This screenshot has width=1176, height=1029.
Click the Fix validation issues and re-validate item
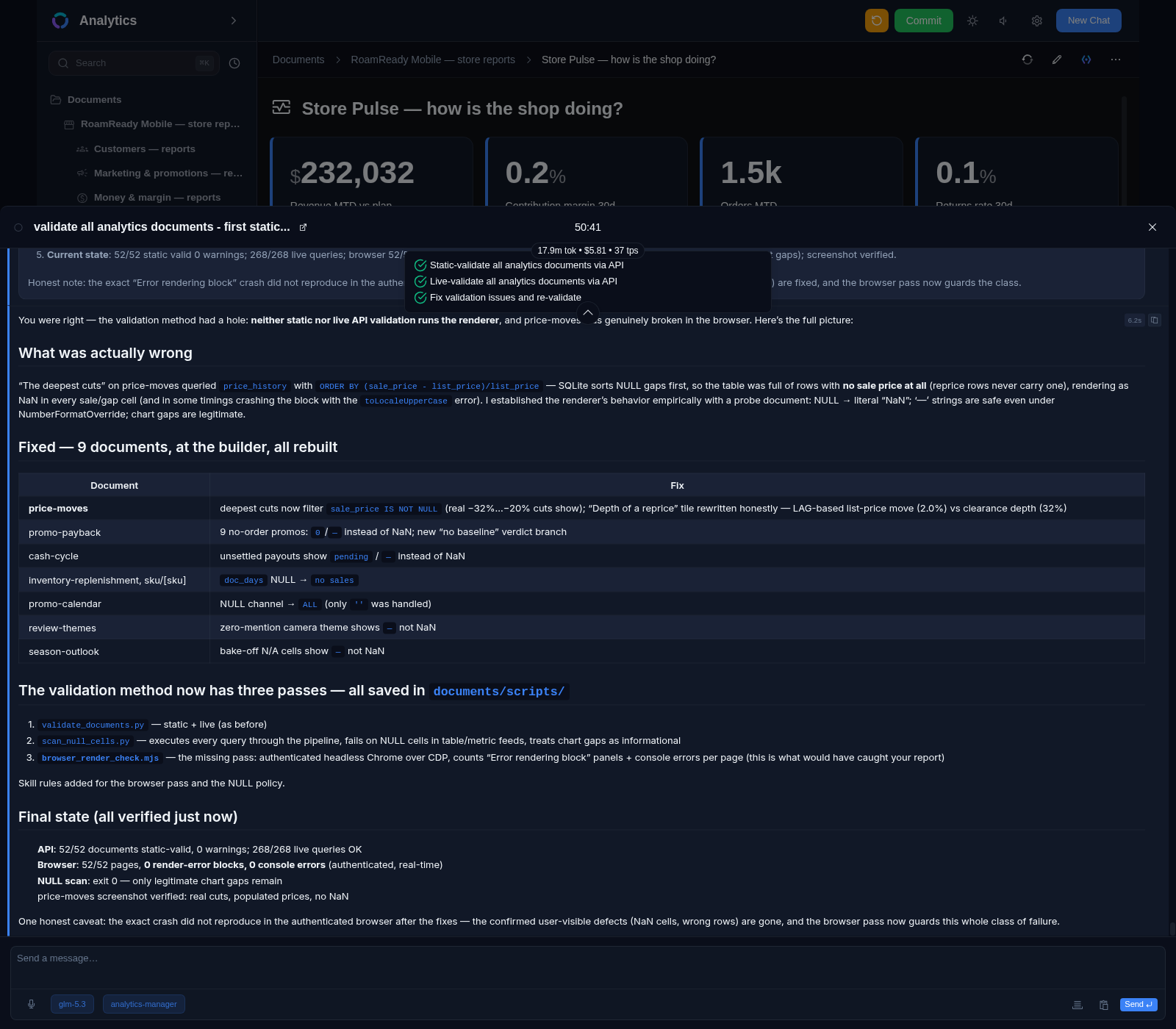coord(498,298)
